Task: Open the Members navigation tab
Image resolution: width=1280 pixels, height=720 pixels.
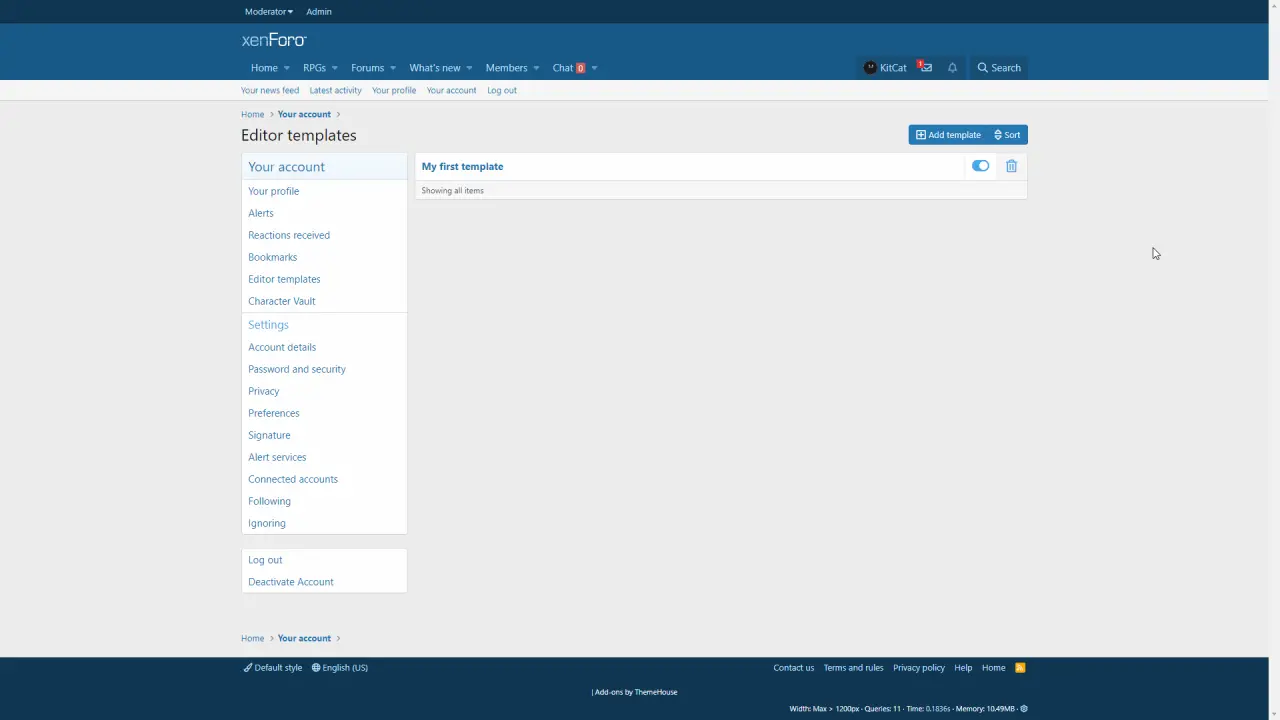Action: pyautogui.click(x=506, y=68)
